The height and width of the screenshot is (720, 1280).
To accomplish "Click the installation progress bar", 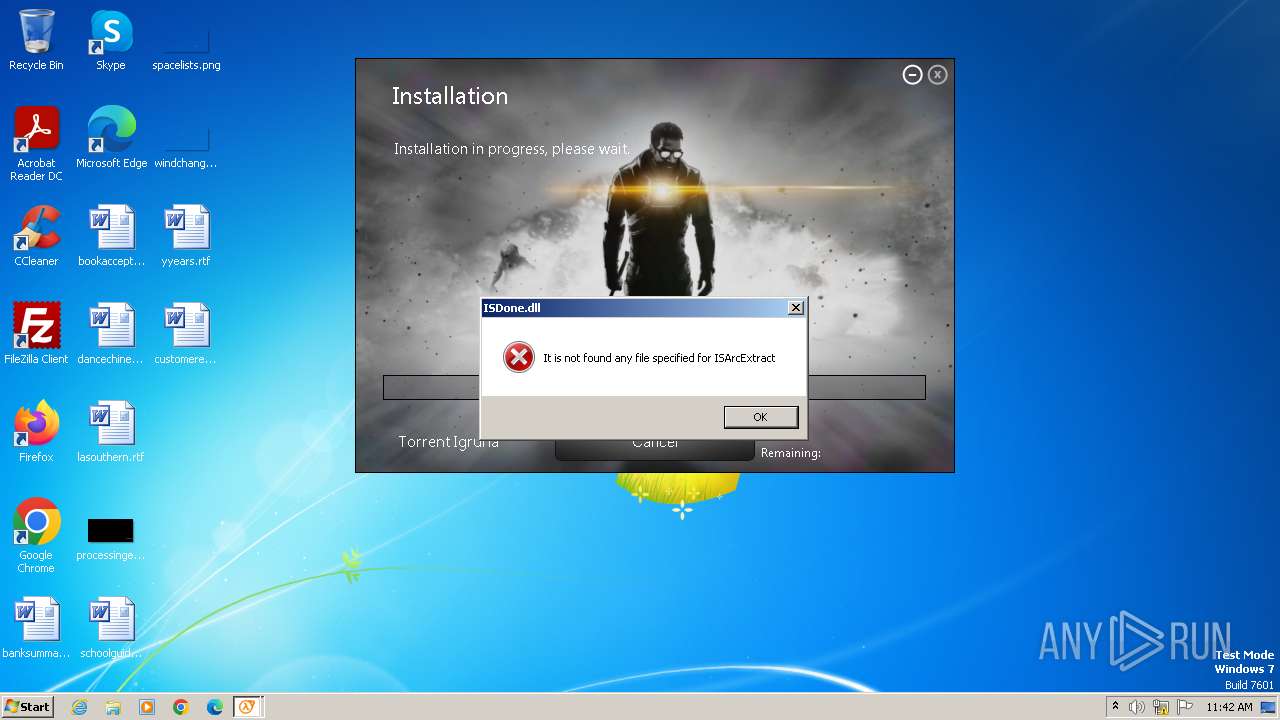I will tap(654, 387).
